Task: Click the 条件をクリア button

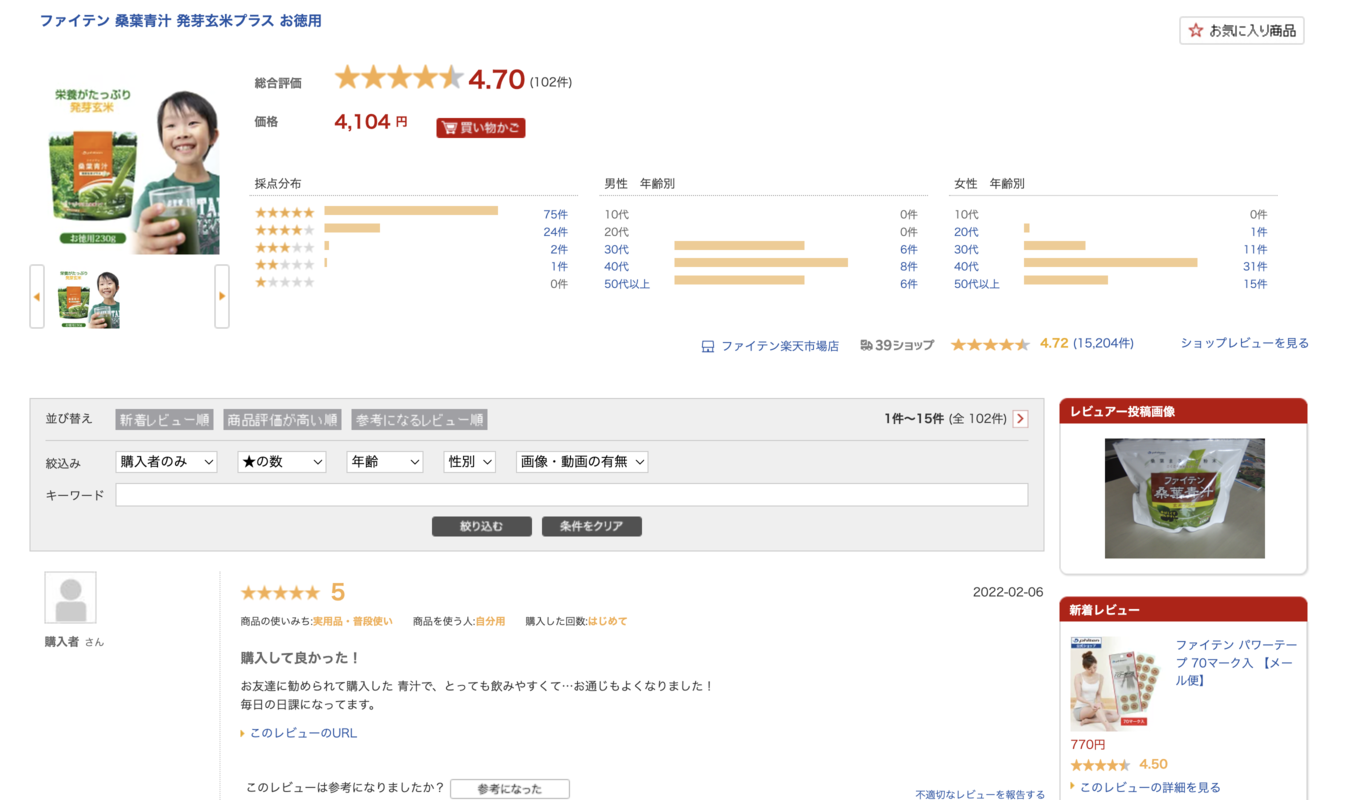Action: pos(592,526)
